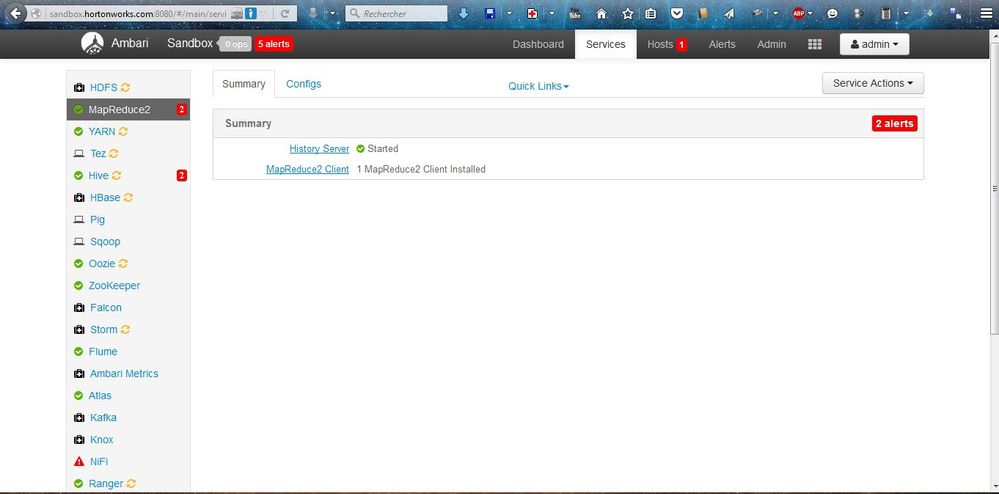Screen dimensions: 999x494
Task: Click the red 2 alerts badge
Action: click(895, 124)
